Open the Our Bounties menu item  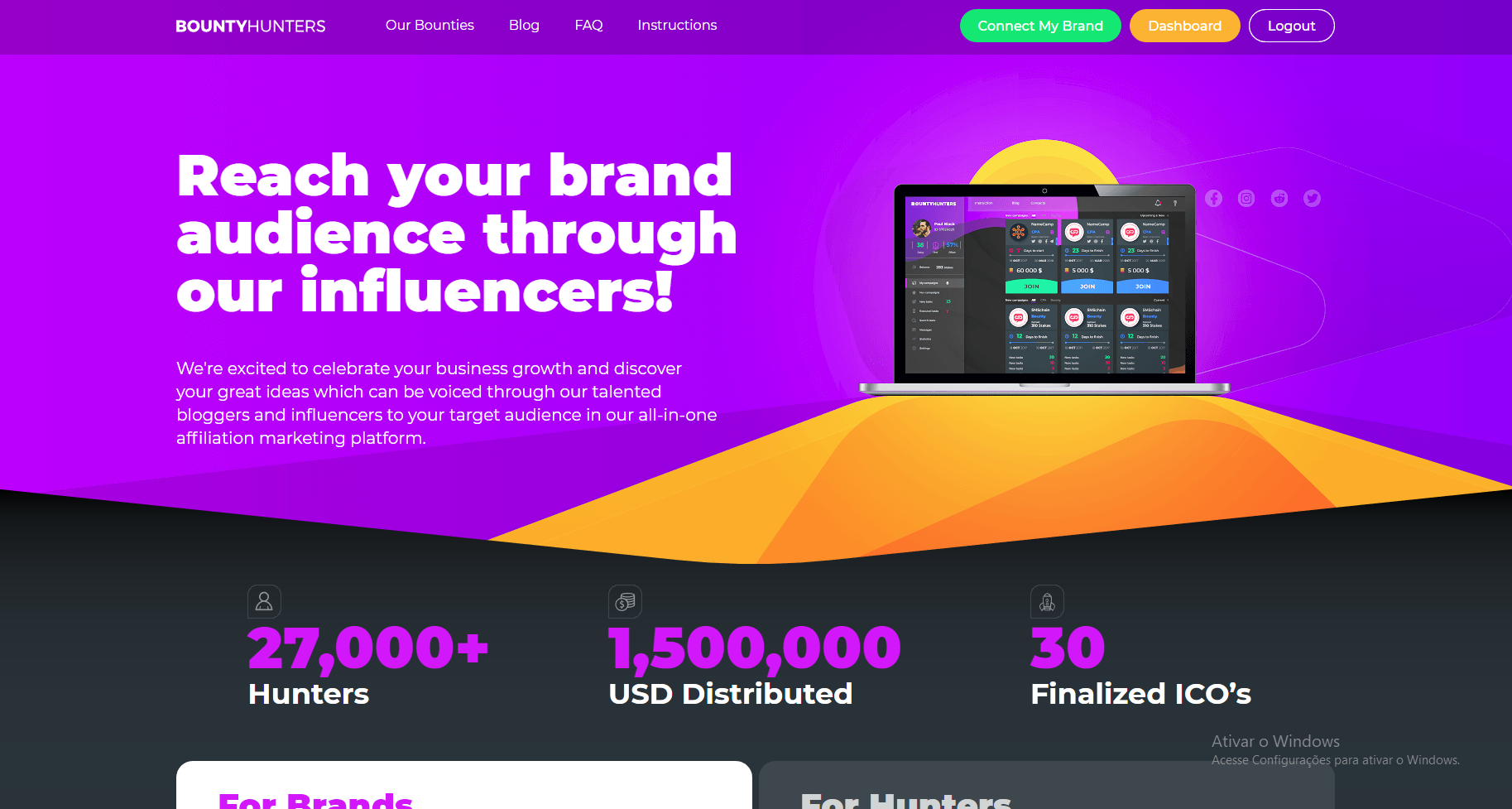click(x=430, y=25)
